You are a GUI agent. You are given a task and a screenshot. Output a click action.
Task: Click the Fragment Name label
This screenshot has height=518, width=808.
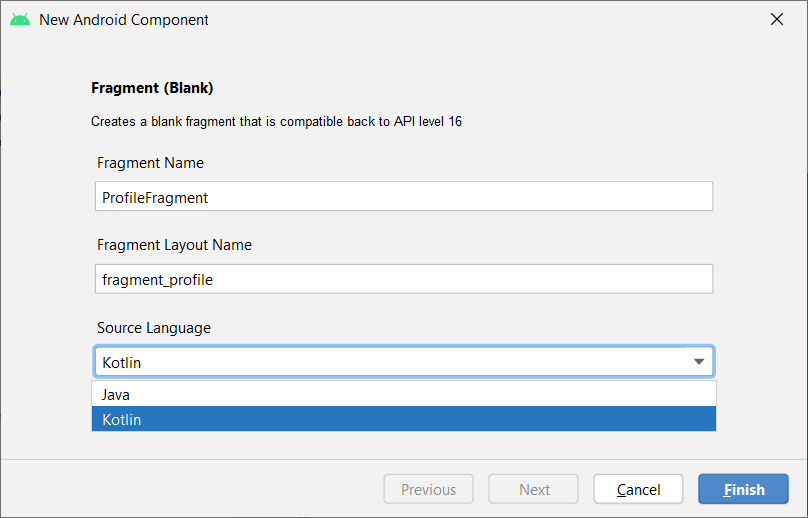coord(150,163)
